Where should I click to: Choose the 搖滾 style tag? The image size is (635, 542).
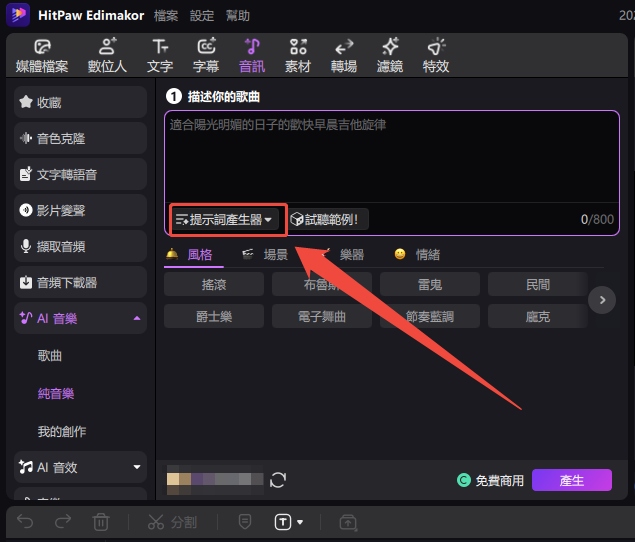[214, 284]
